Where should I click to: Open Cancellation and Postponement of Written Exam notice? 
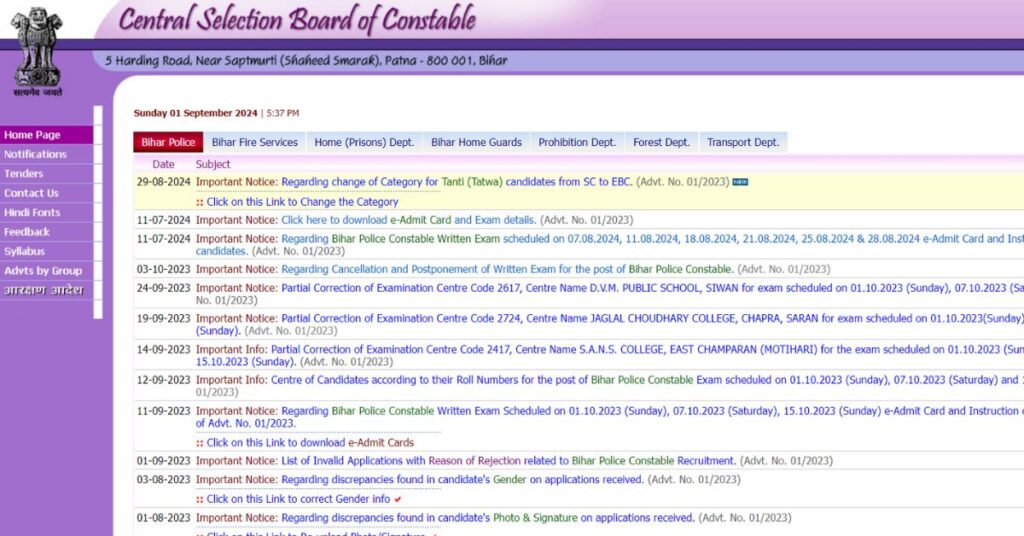pyautogui.click(x=507, y=269)
